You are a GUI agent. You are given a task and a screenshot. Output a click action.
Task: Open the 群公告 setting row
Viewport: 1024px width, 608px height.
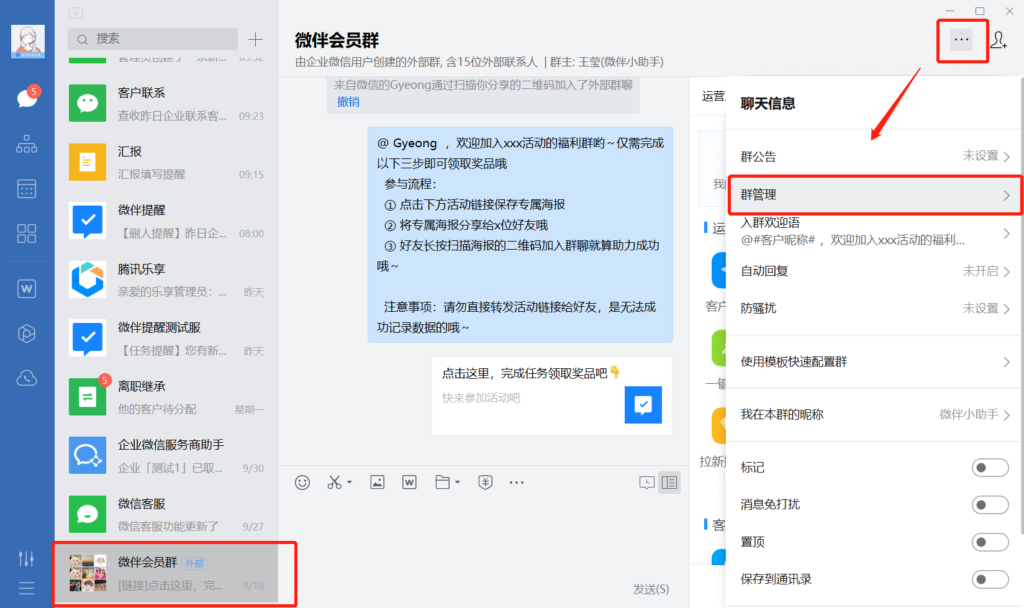click(x=874, y=157)
